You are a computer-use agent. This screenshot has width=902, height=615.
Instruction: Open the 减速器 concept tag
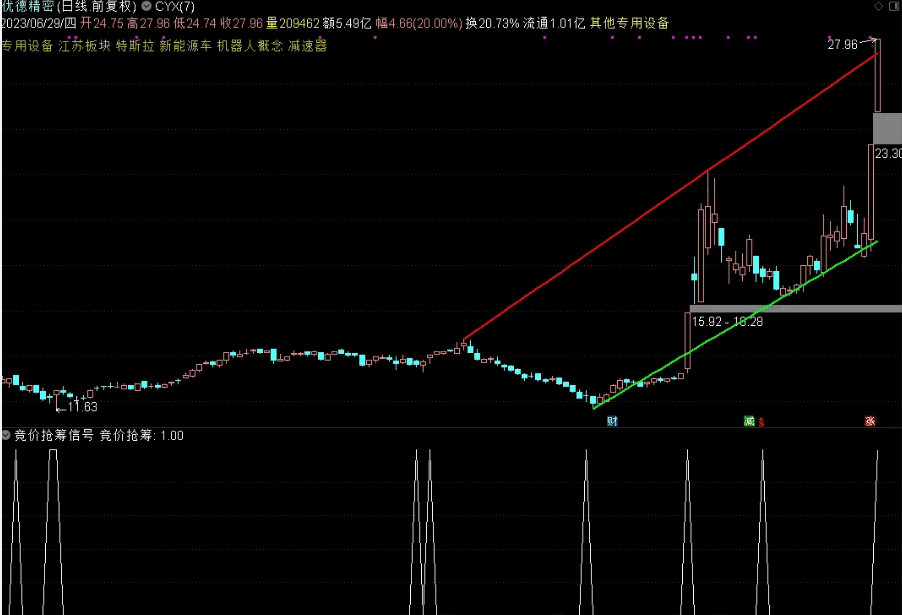308,45
